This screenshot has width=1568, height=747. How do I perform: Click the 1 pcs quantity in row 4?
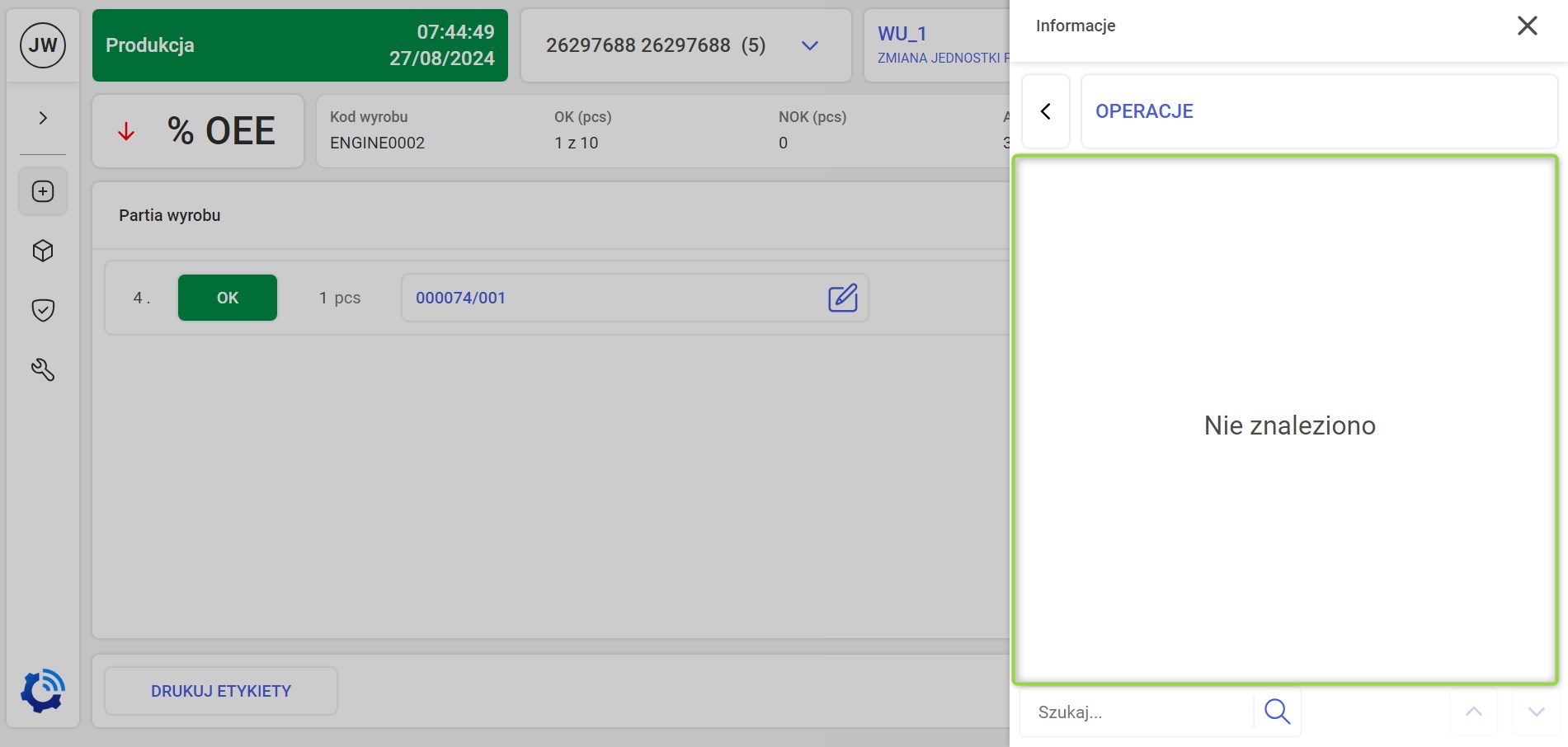click(x=340, y=298)
